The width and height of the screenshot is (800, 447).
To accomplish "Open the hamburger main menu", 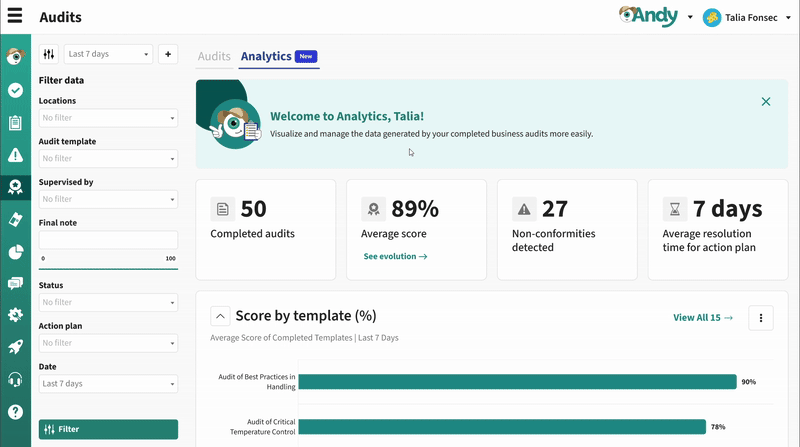I will click(x=15, y=17).
